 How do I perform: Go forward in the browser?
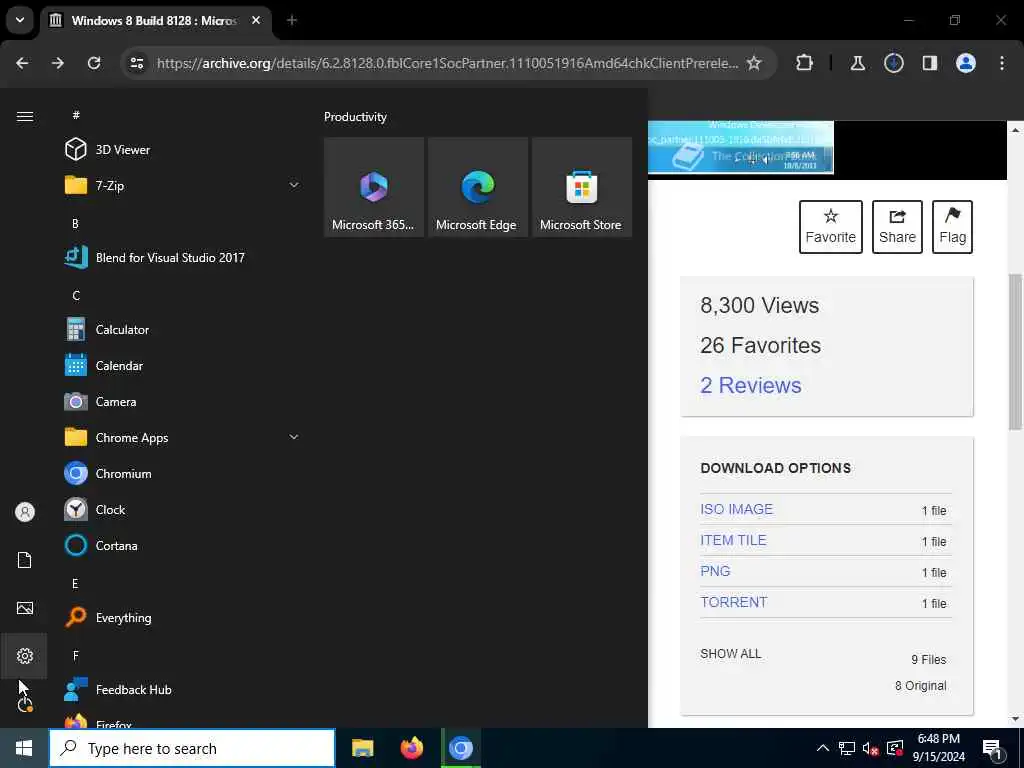pyautogui.click(x=58, y=63)
